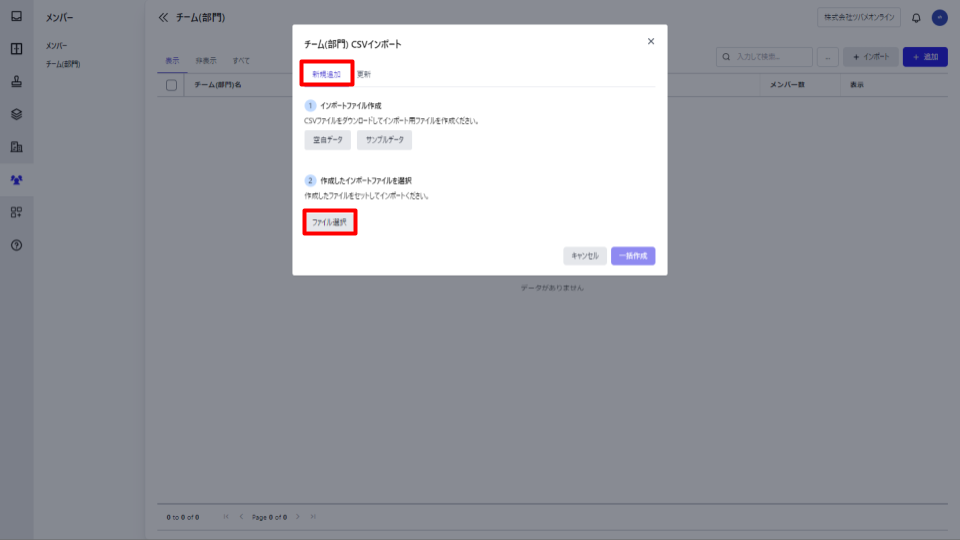Go to first page pagination icon
Viewport: 960px width, 540px height.
[x=226, y=517]
